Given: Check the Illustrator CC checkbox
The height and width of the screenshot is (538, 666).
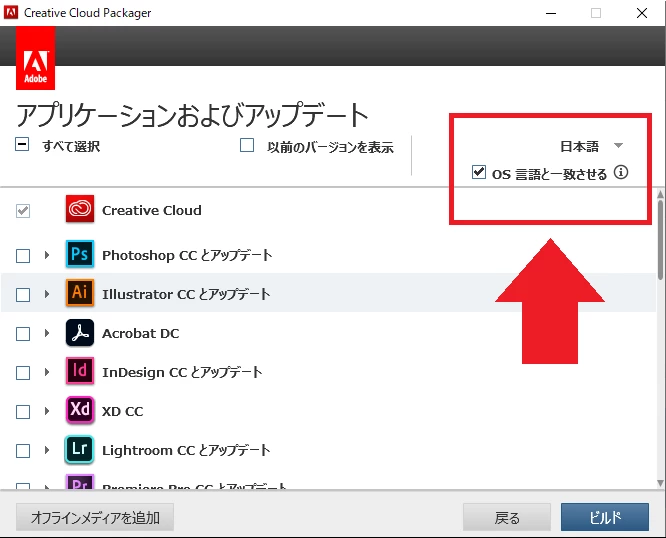Looking at the screenshot, I should 23,295.
